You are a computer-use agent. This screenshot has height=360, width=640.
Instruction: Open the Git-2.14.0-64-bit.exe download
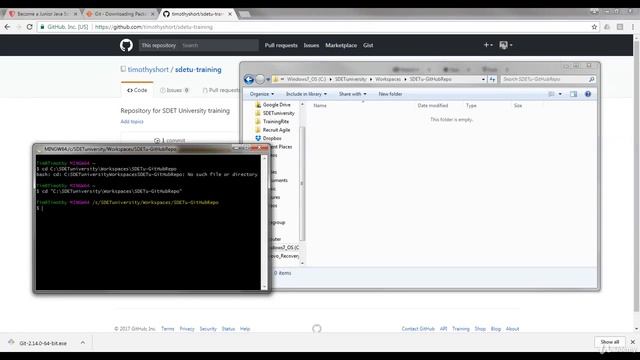43,343
